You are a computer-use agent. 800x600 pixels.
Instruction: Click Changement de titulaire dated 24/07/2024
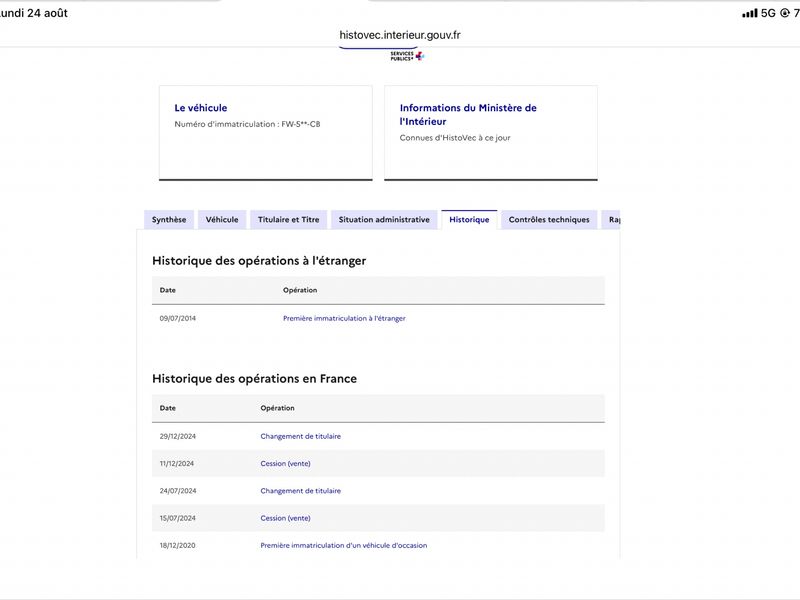pyautogui.click(x=301, y=491)
